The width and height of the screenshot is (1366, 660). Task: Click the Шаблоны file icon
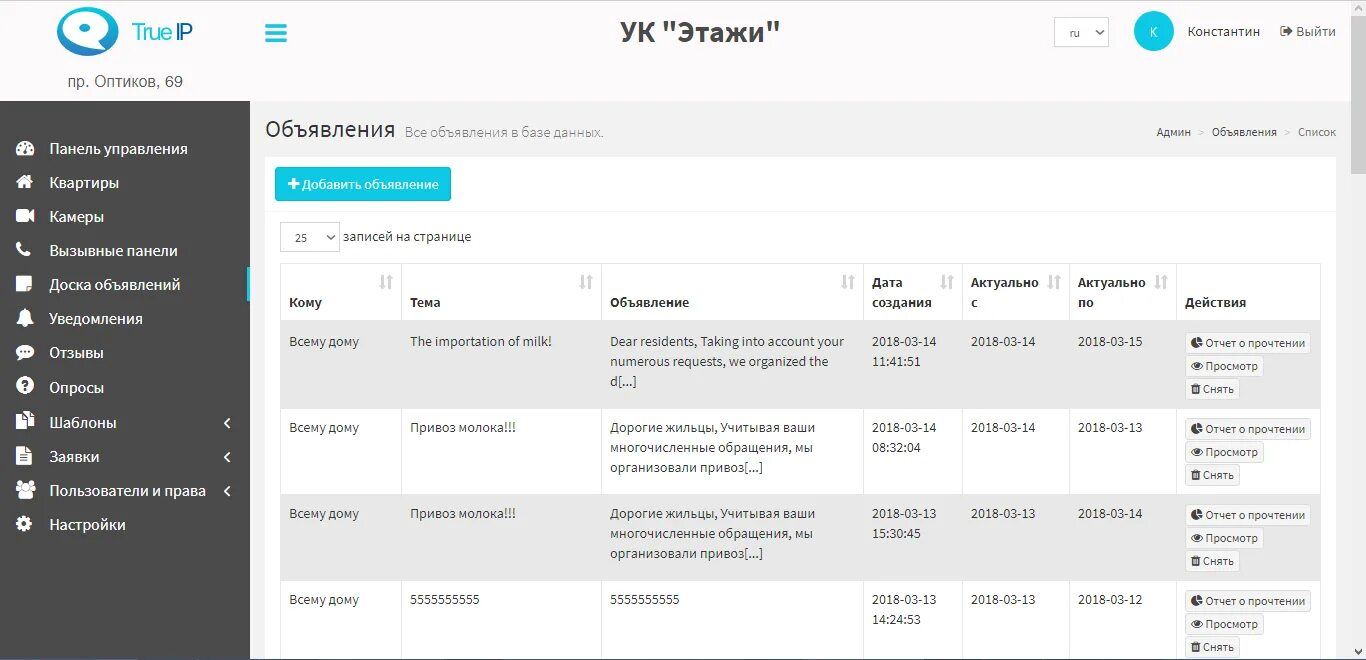[25, 421]
